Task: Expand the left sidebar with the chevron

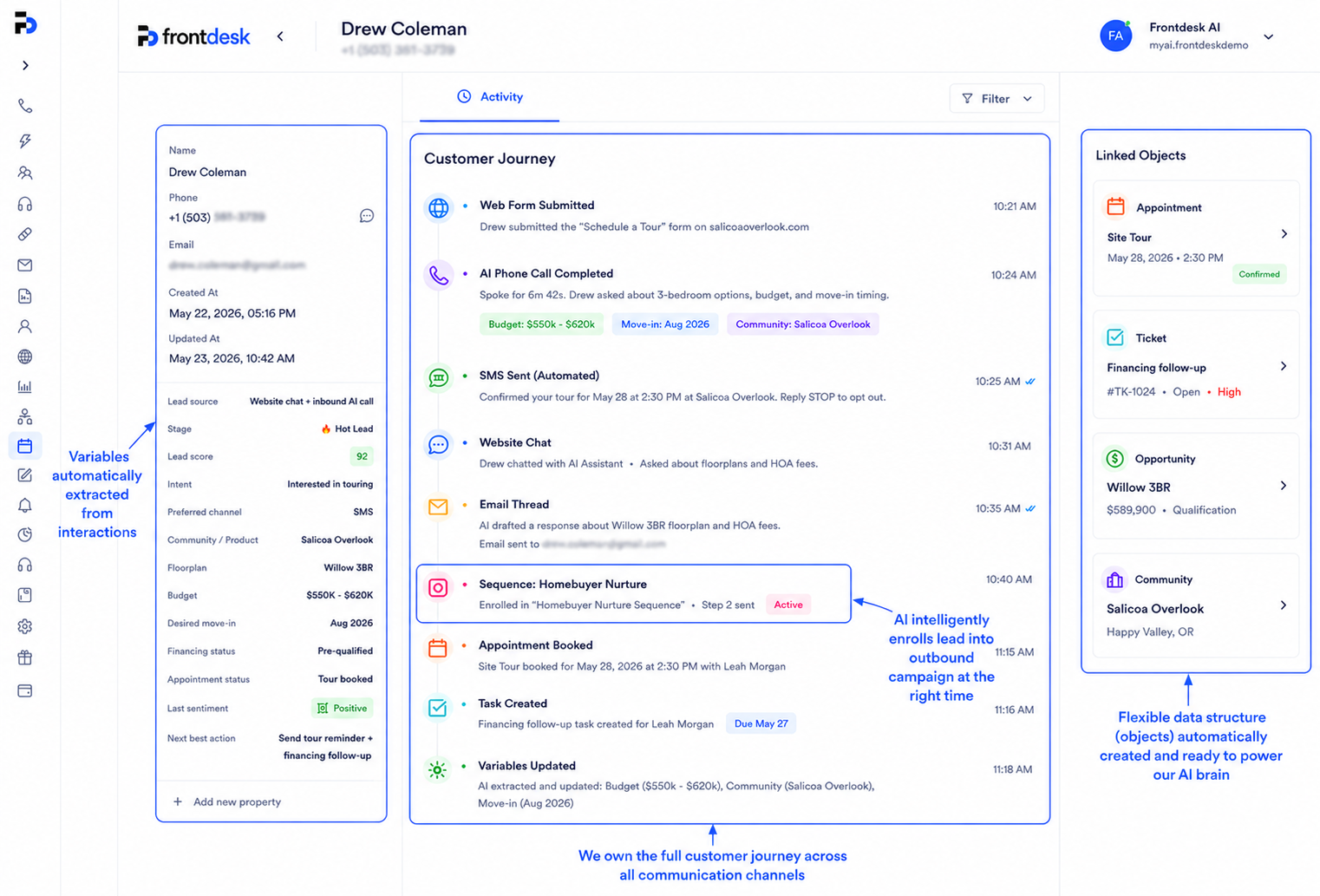Action: tap(26, 66)
